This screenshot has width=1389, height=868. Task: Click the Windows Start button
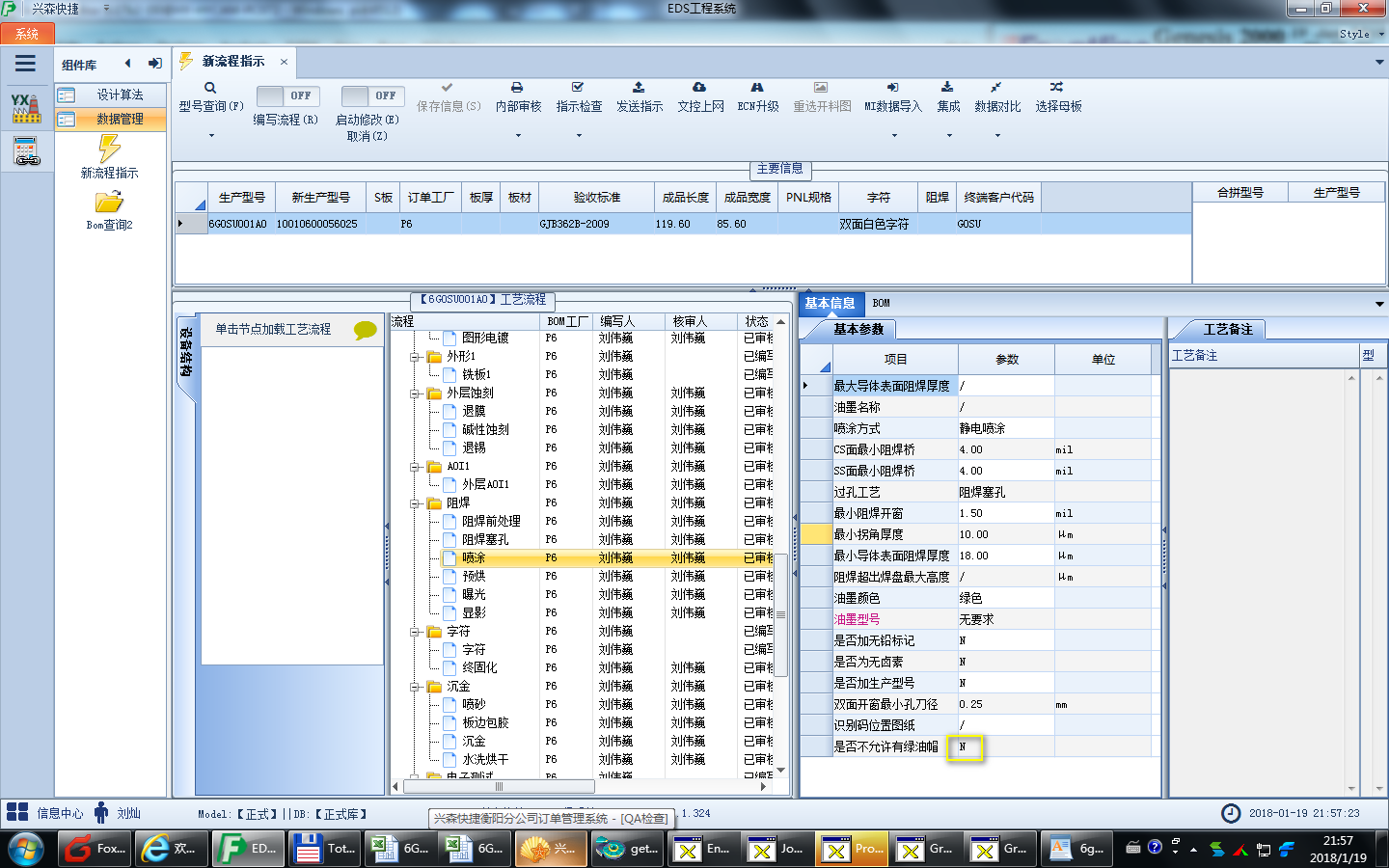coord(25,849)
